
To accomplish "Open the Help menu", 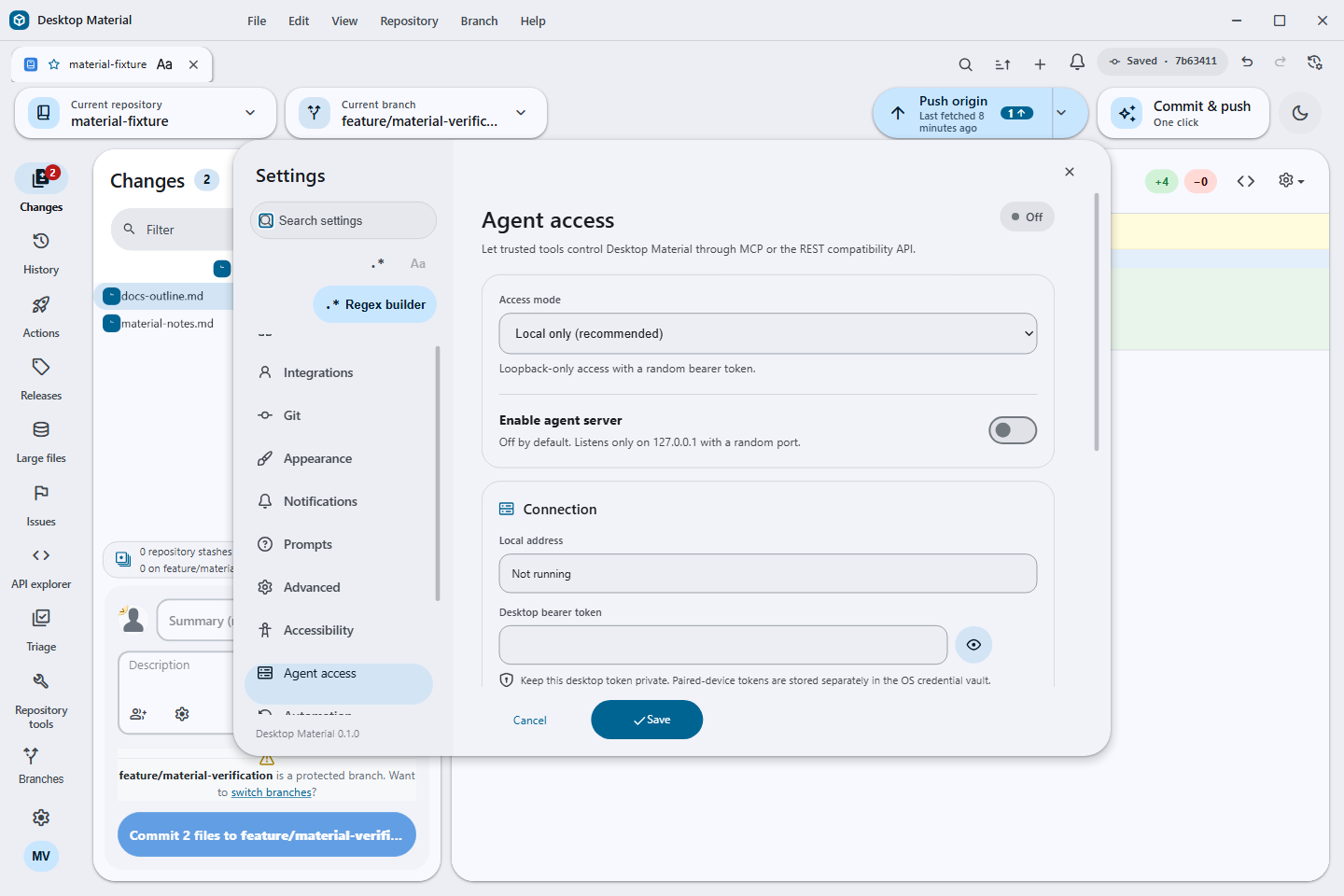I will click(533, 21).
